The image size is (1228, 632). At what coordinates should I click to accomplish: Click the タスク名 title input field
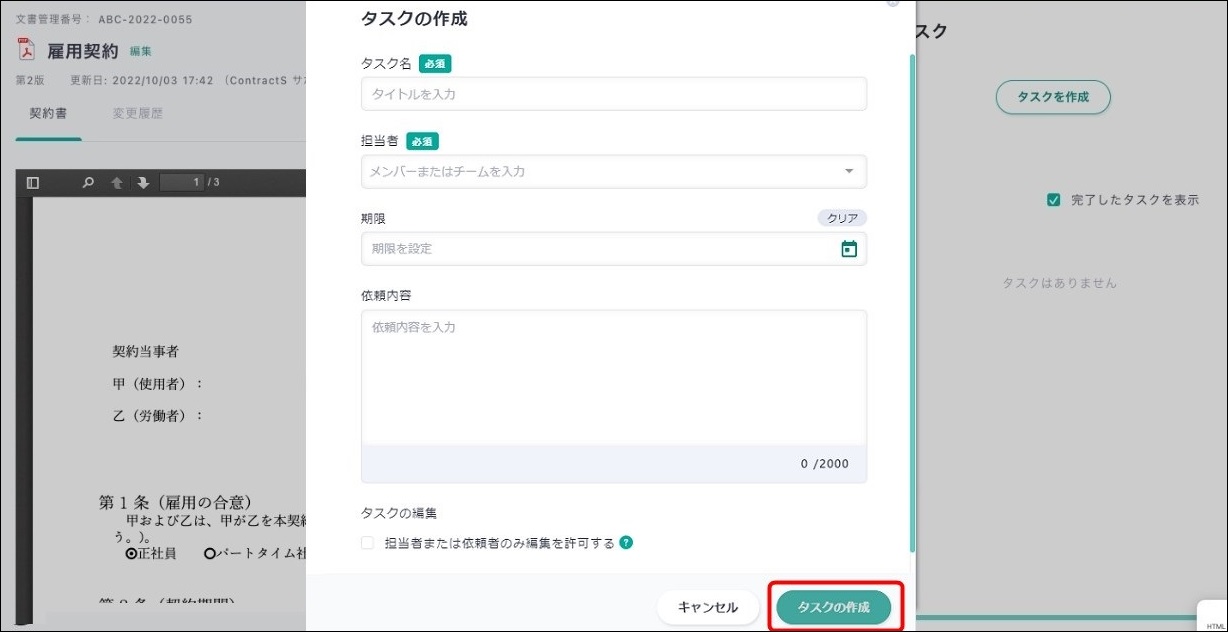click(613, 94)
